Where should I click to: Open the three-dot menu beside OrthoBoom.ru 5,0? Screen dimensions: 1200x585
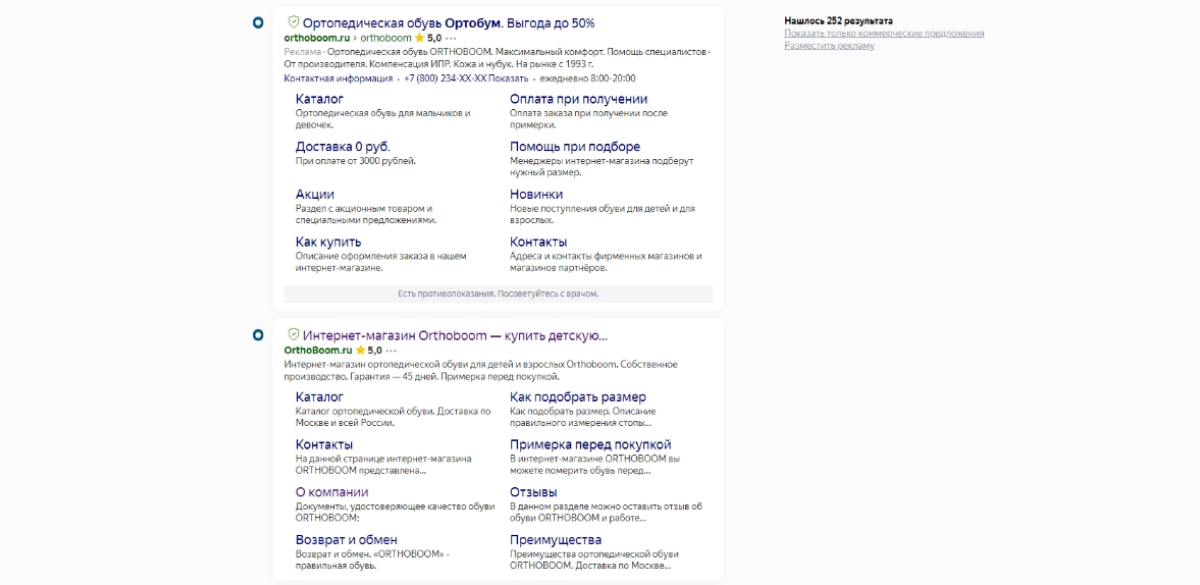392,351
